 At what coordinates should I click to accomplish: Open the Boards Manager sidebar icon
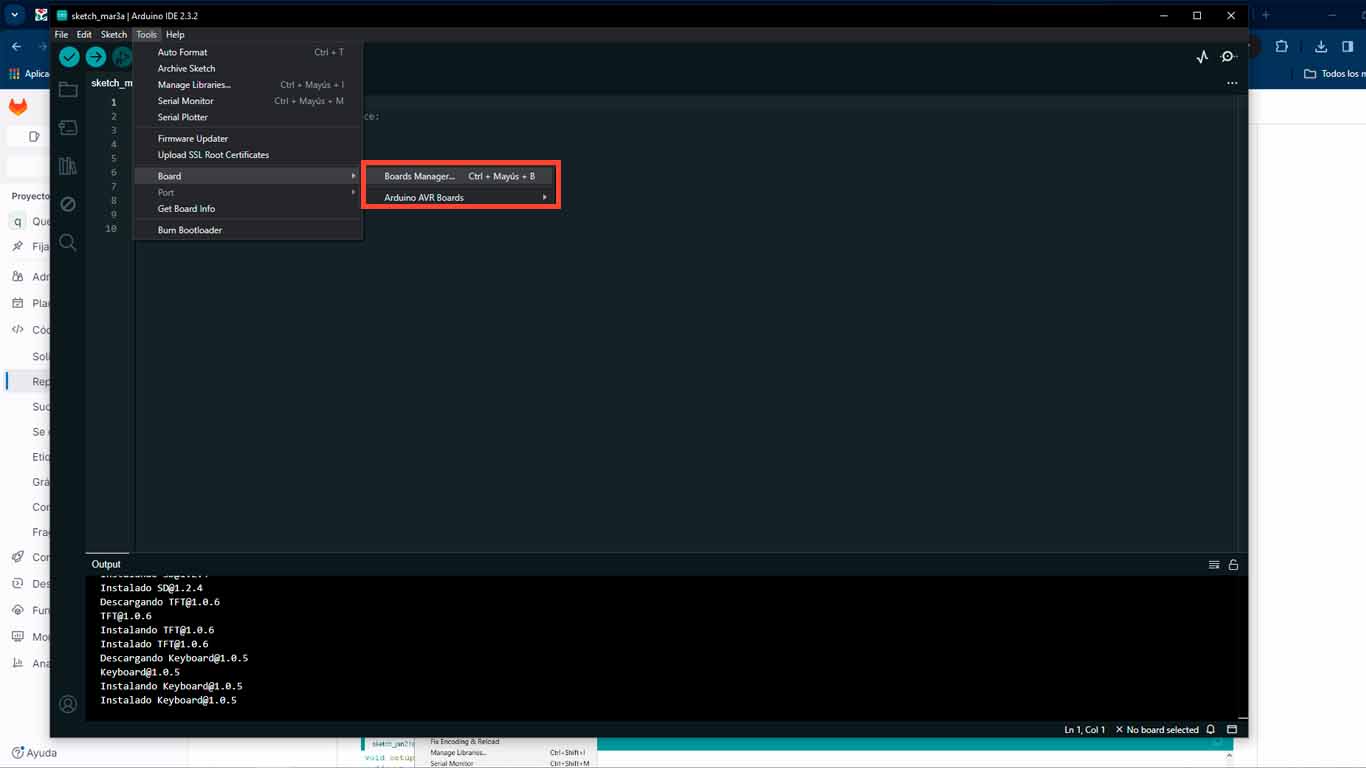tap(68, 128)
